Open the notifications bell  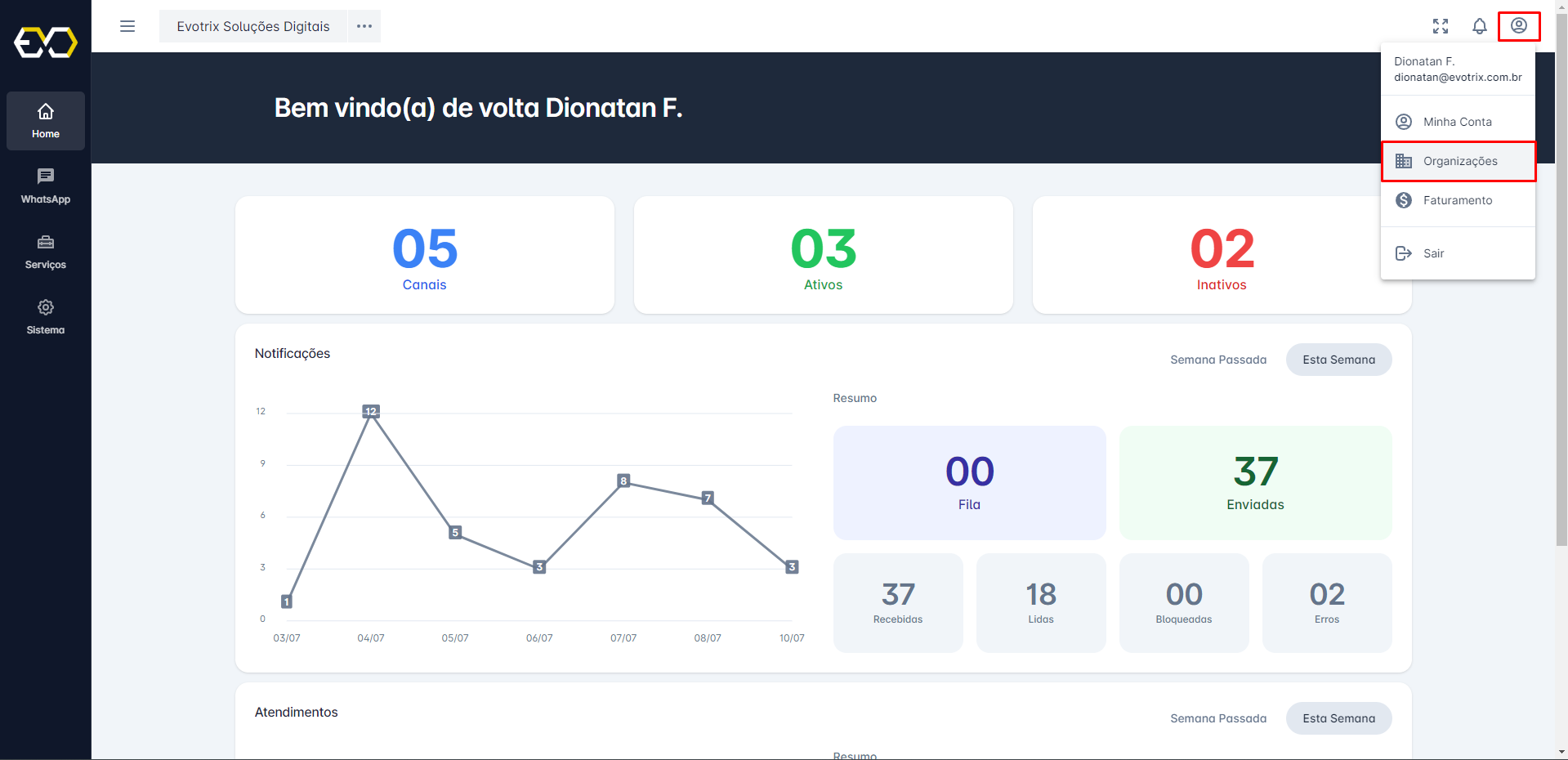(1479, 26)
